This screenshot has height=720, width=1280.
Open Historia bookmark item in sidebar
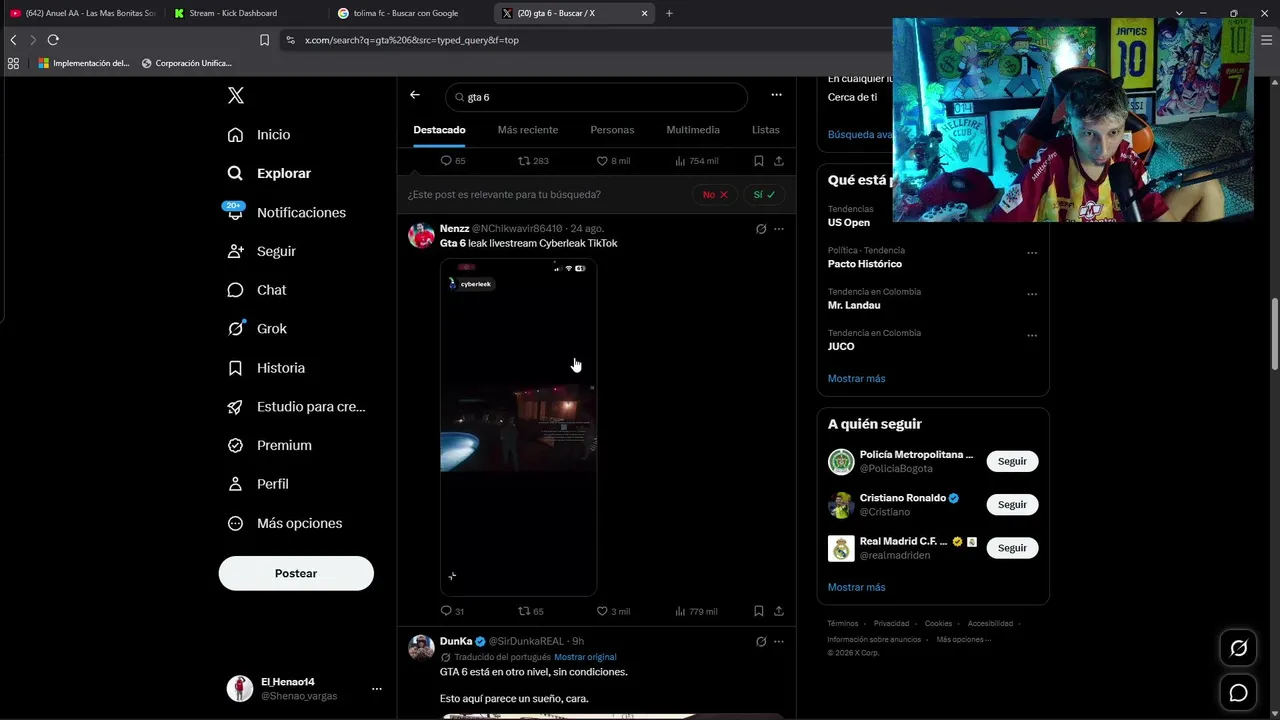coord(266,368)
